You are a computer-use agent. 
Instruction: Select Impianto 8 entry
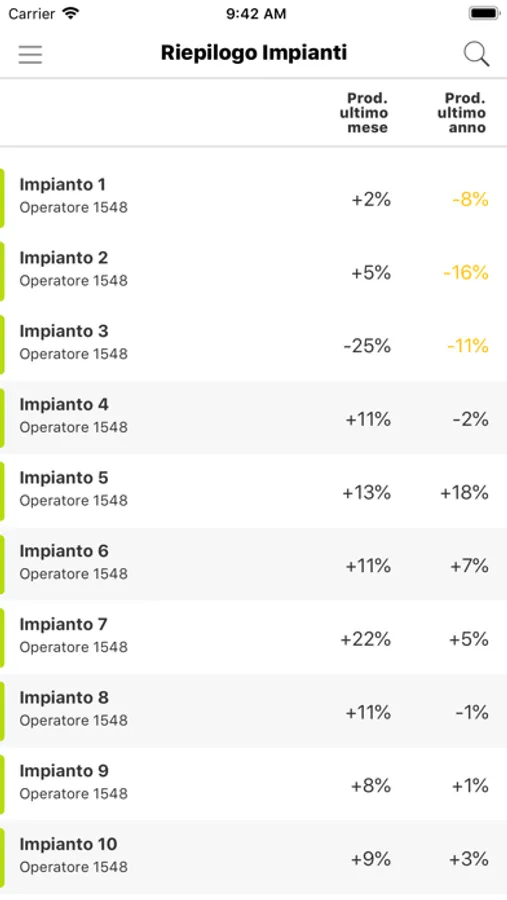point(253,711)
